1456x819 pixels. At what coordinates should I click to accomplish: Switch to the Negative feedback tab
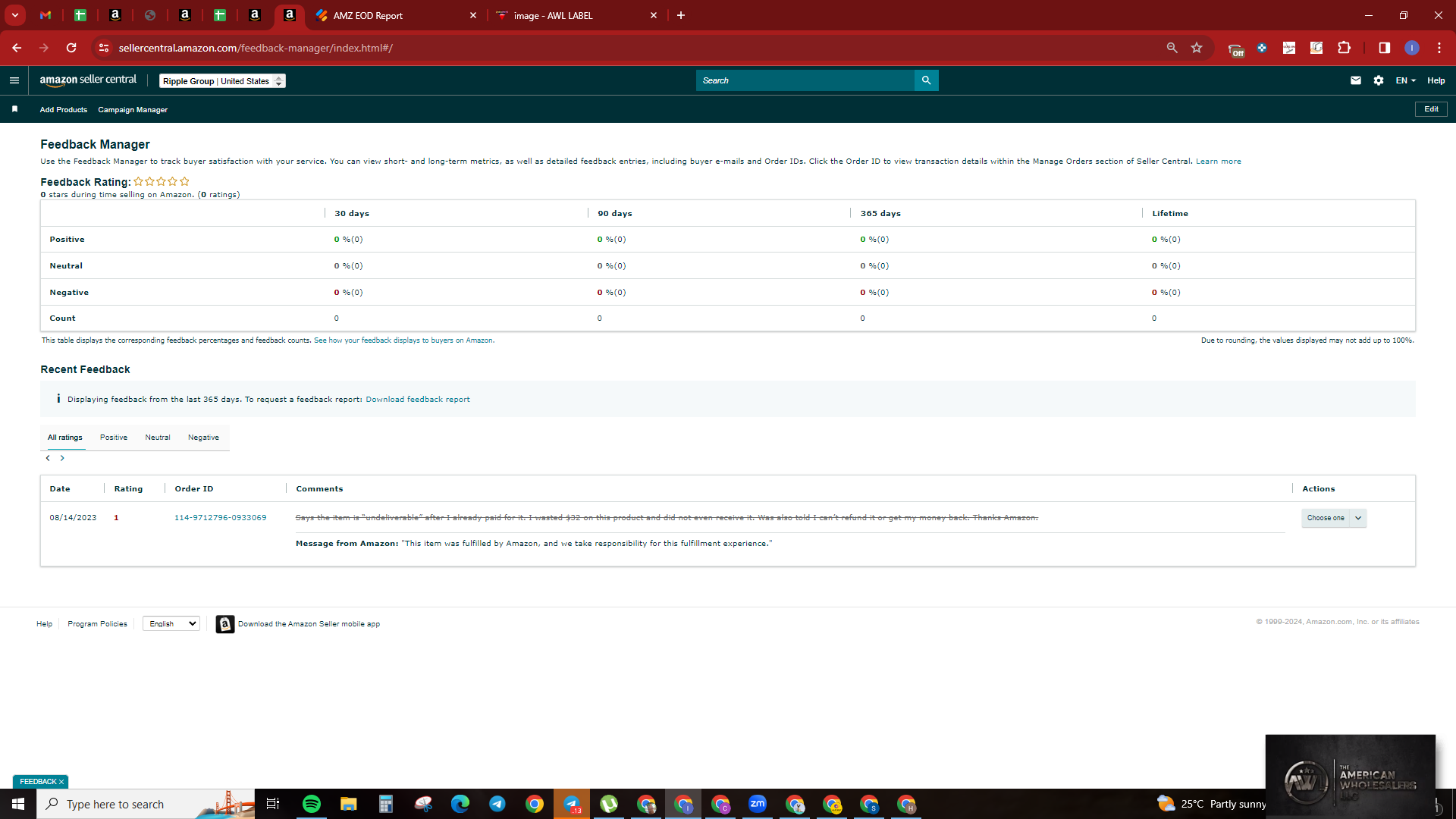pos(203,438)
